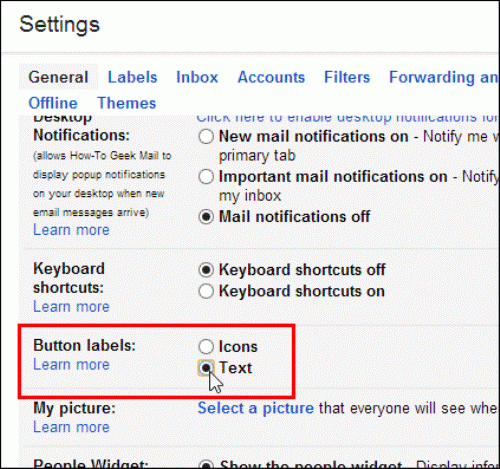Open Learn more under Button labels
Screen dimensions: 500x469
pyautogui.click(x=71, y=365)
